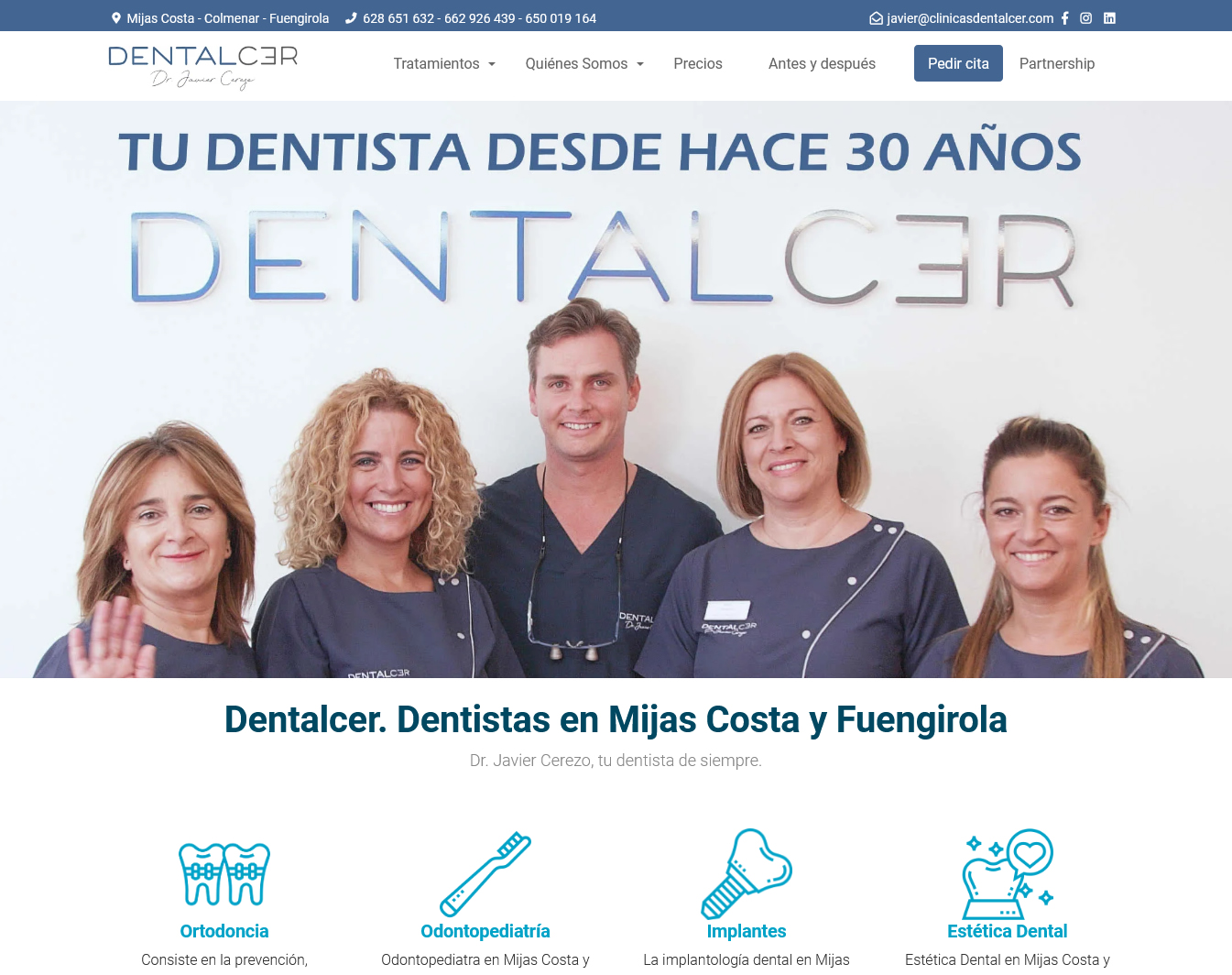
Task: Click the phone handset icon
Action: tap(351, 18)
